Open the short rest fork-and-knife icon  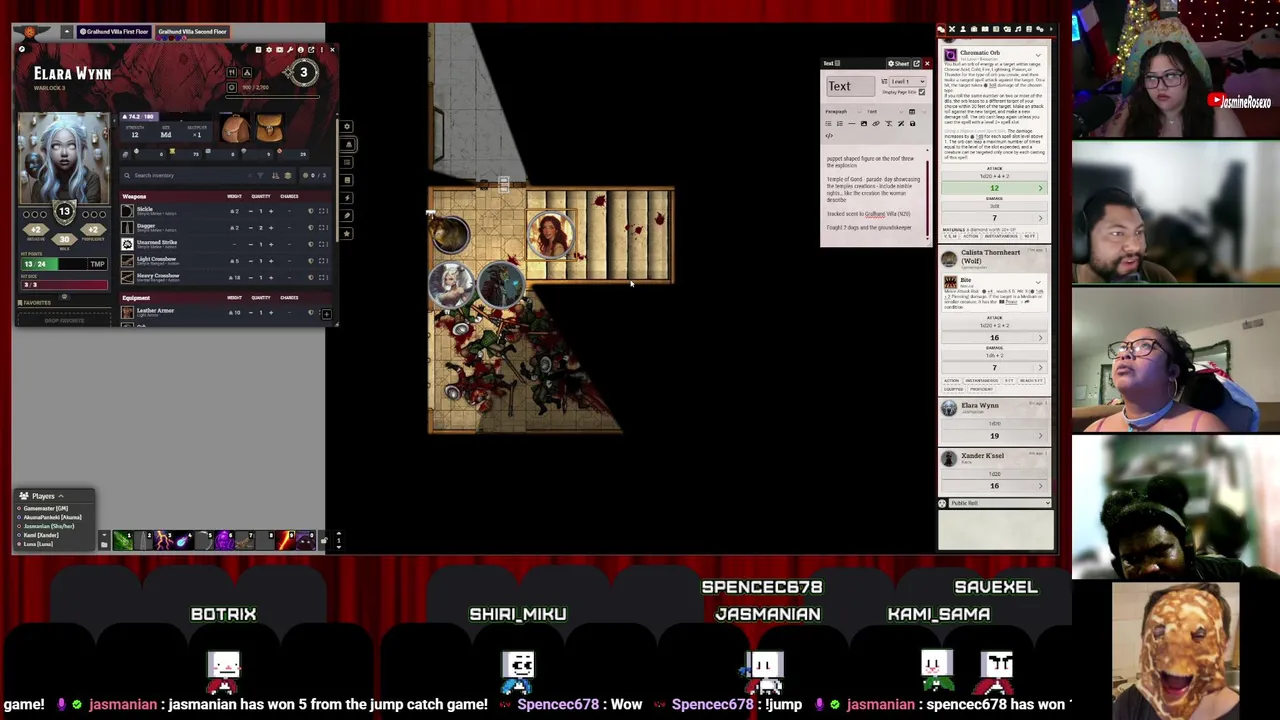click(x=232, y=72)
